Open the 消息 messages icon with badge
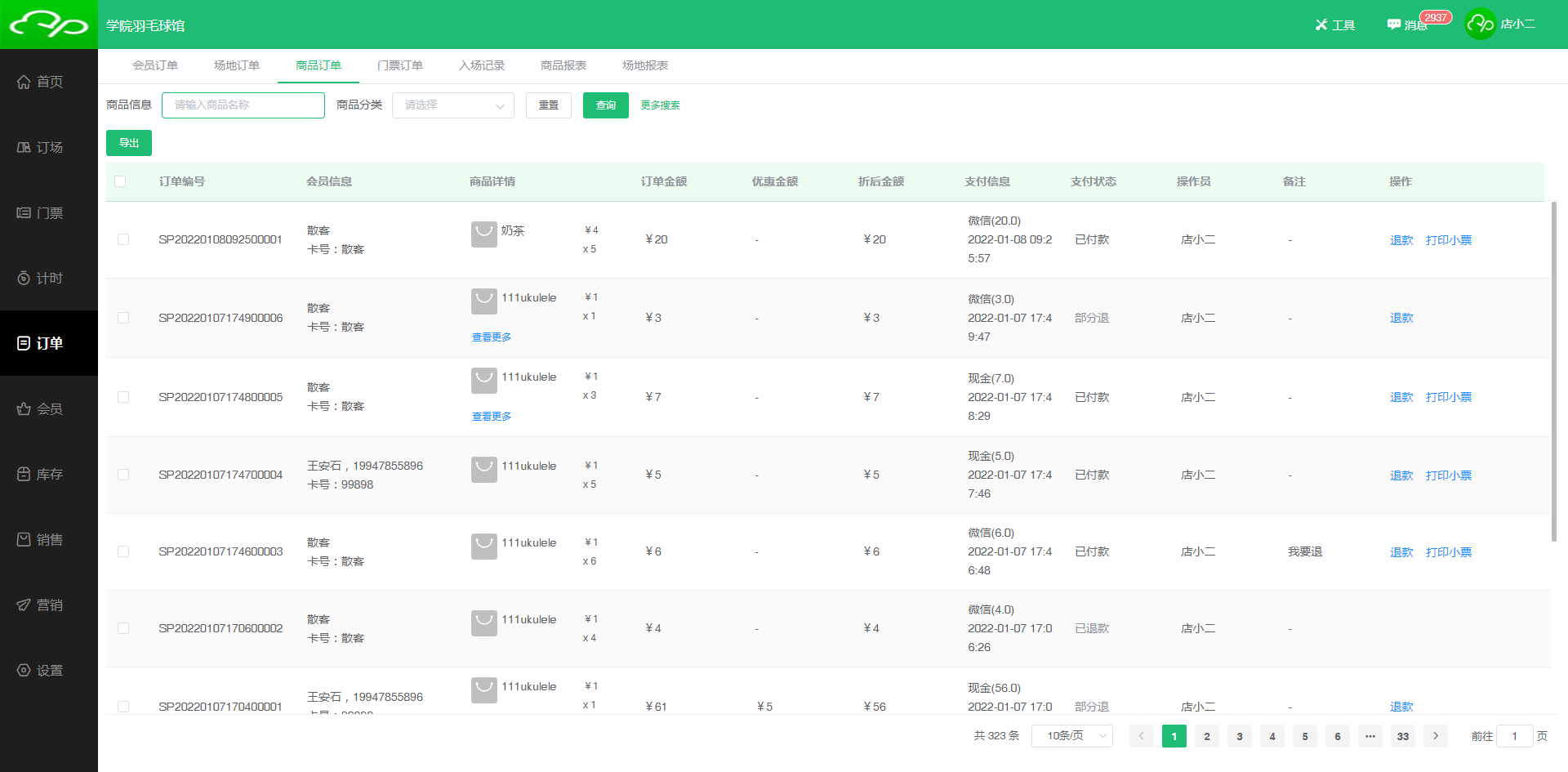Viewport: 1568px width, 772px height. click(1394, 25)
